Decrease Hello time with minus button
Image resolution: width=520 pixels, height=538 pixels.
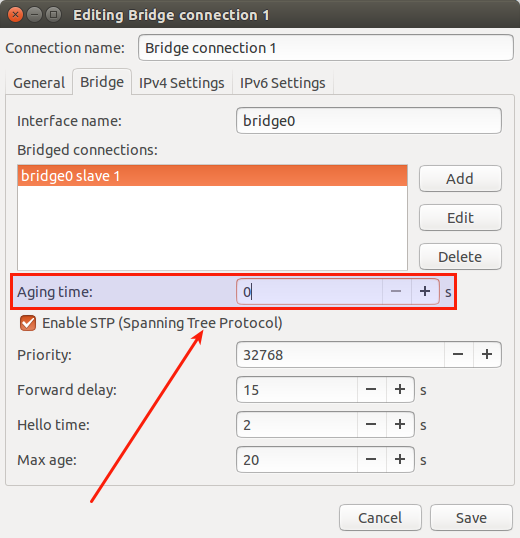click(371, 424)
